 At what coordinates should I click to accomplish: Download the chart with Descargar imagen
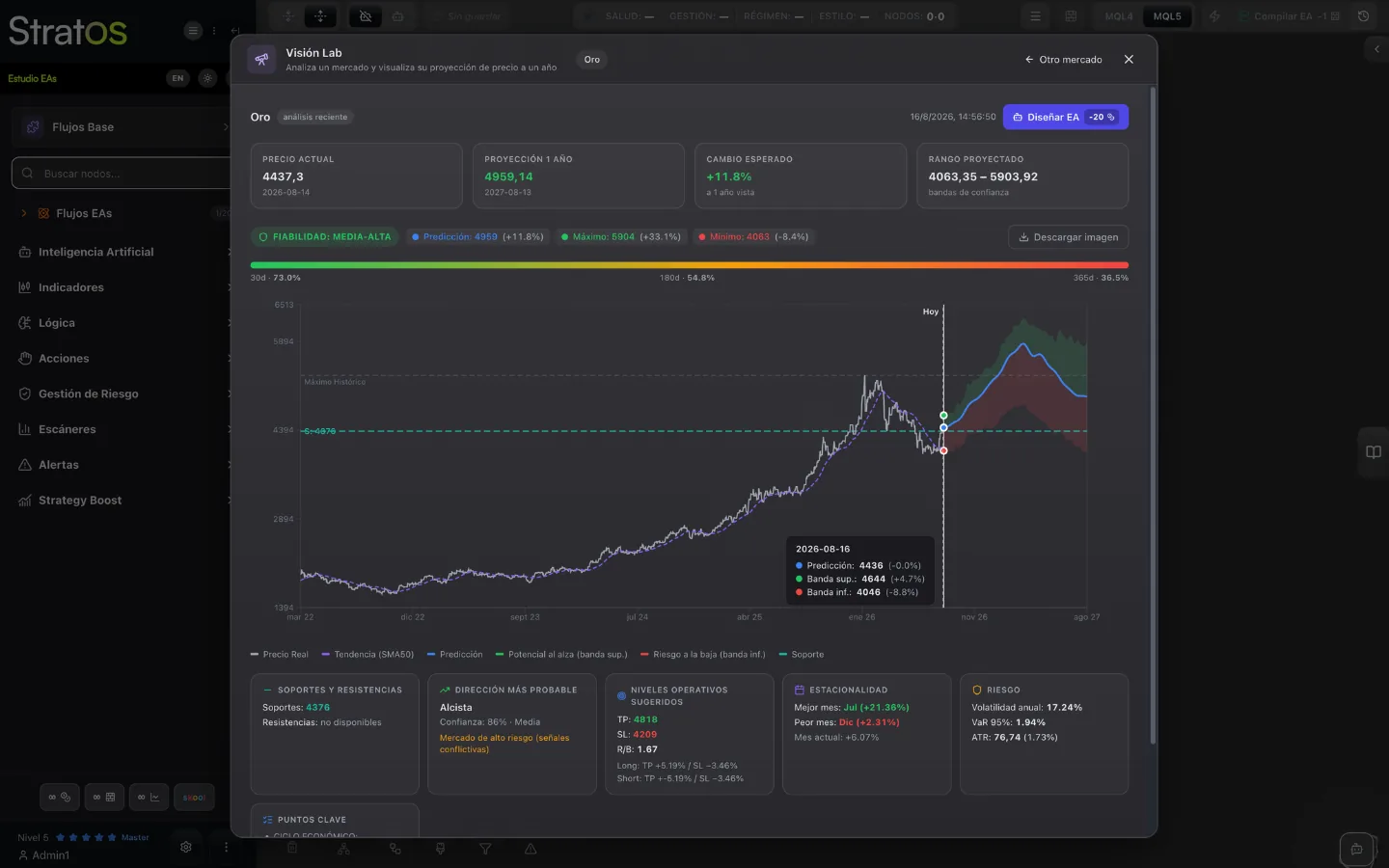pos(1069,237)
